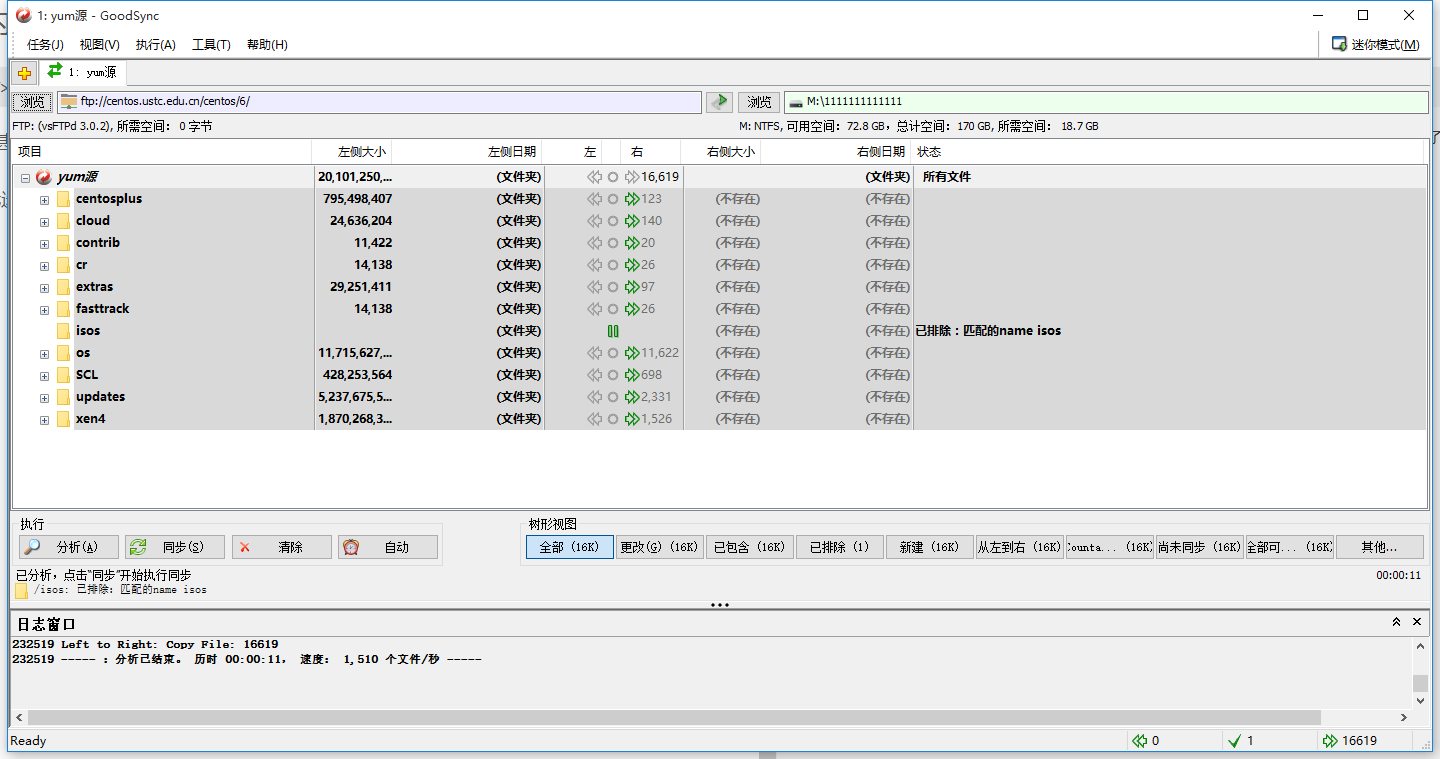This screenshot has height=759, width=1440.
Task: Click the left arrow on fasttrack row
Action: (x=594, y=309)
